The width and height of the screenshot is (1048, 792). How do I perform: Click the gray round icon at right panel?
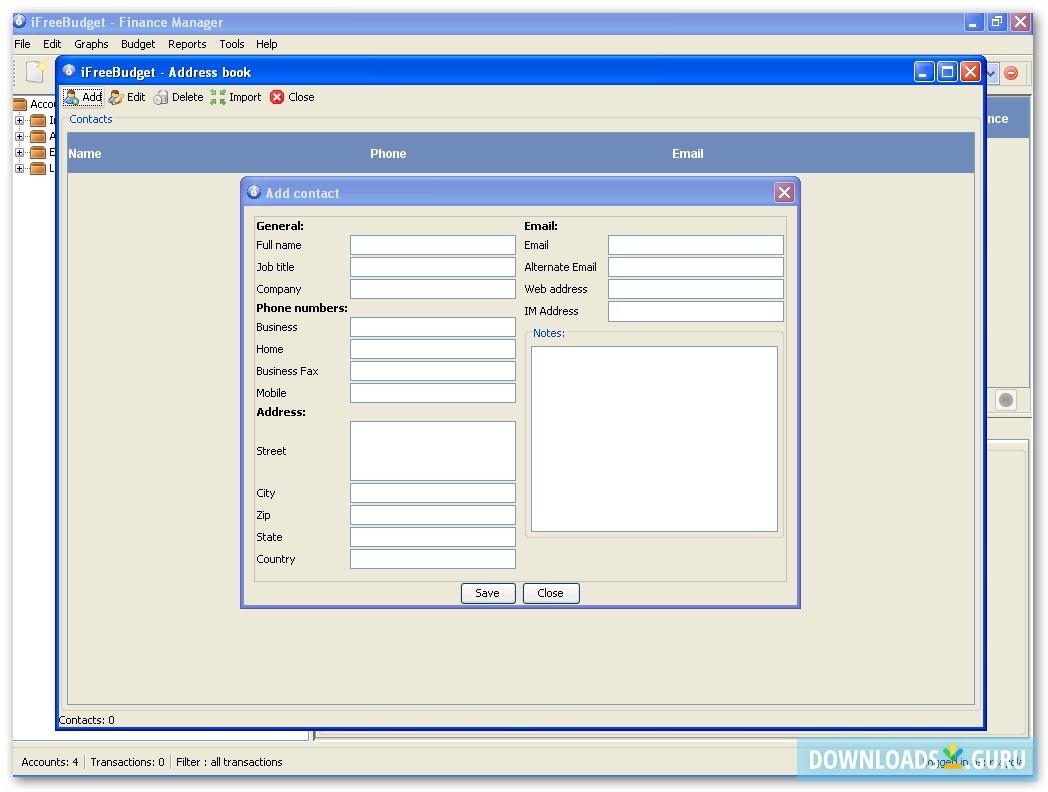[1006, 400]
